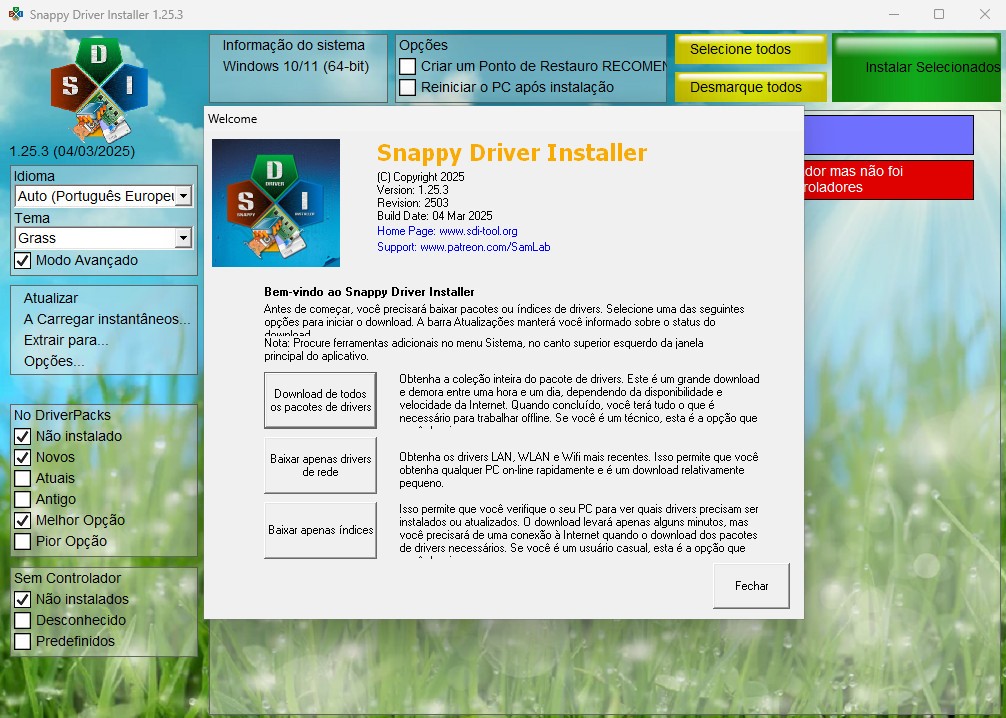Uncheck Não instalados under Sem Controlador

coord(22,599)
